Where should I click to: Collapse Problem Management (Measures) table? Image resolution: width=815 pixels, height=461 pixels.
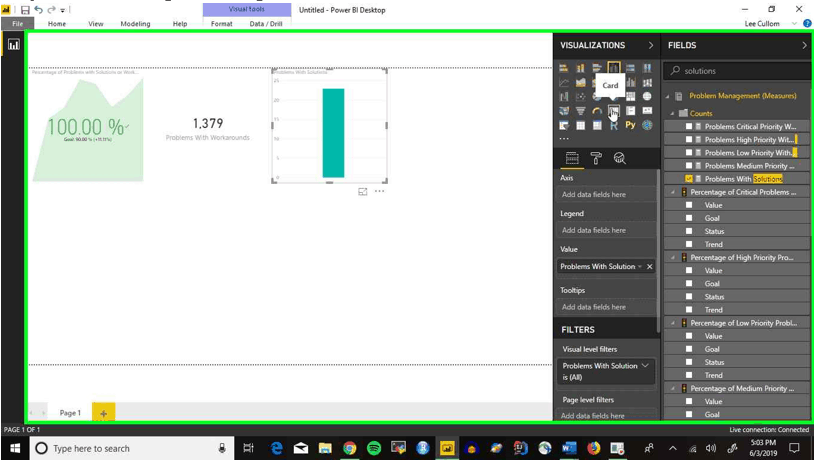pyautogui.click(x=668, y=96)
